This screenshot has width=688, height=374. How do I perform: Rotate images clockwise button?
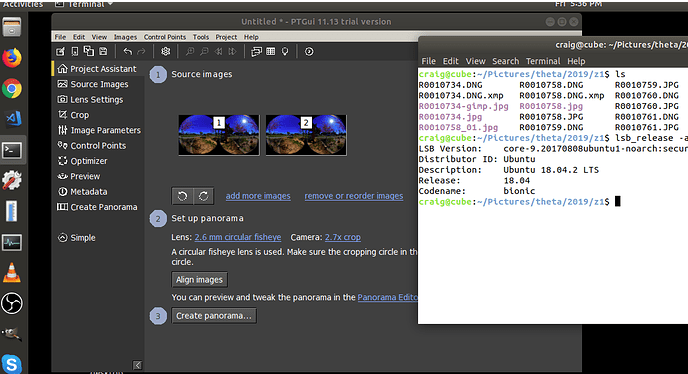pyautogui.click(x=204, y=196)
